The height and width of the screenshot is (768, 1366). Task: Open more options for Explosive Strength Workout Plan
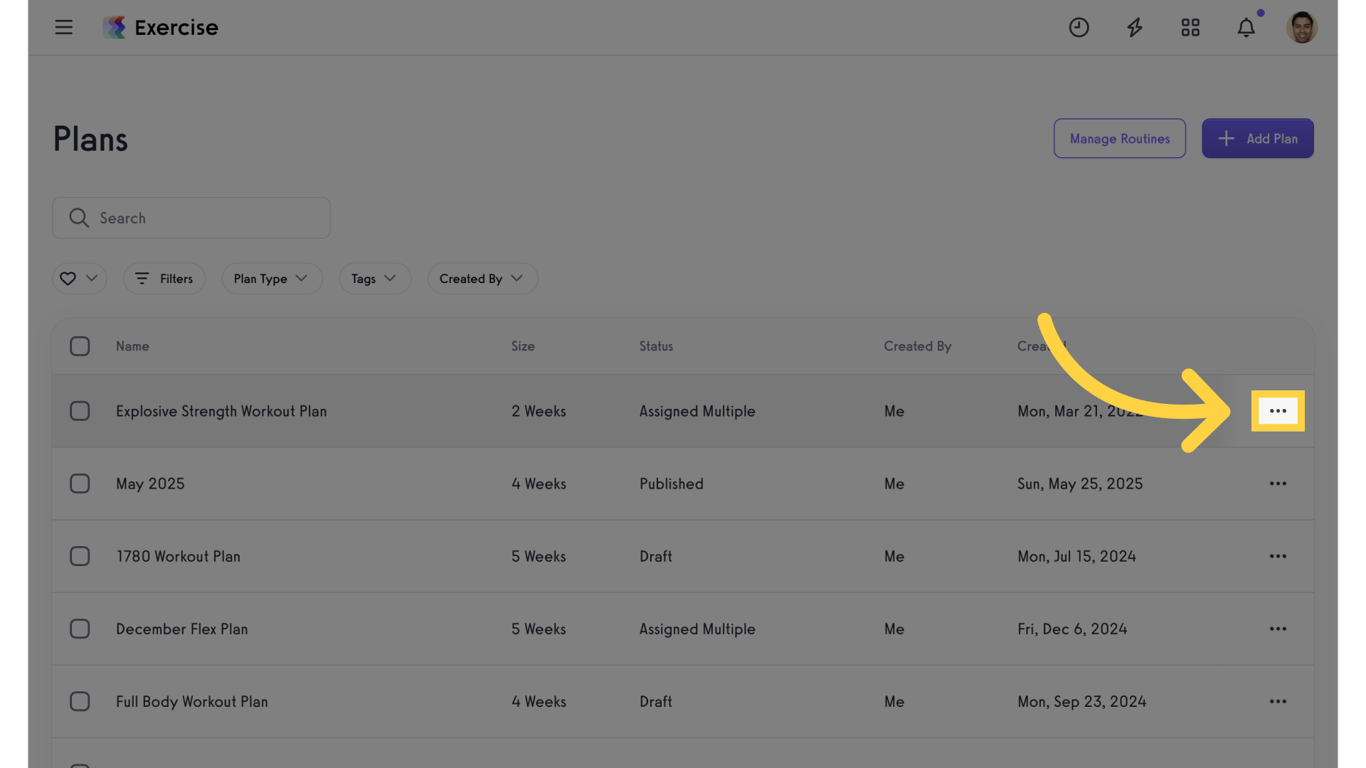(x=1278, y=411)
